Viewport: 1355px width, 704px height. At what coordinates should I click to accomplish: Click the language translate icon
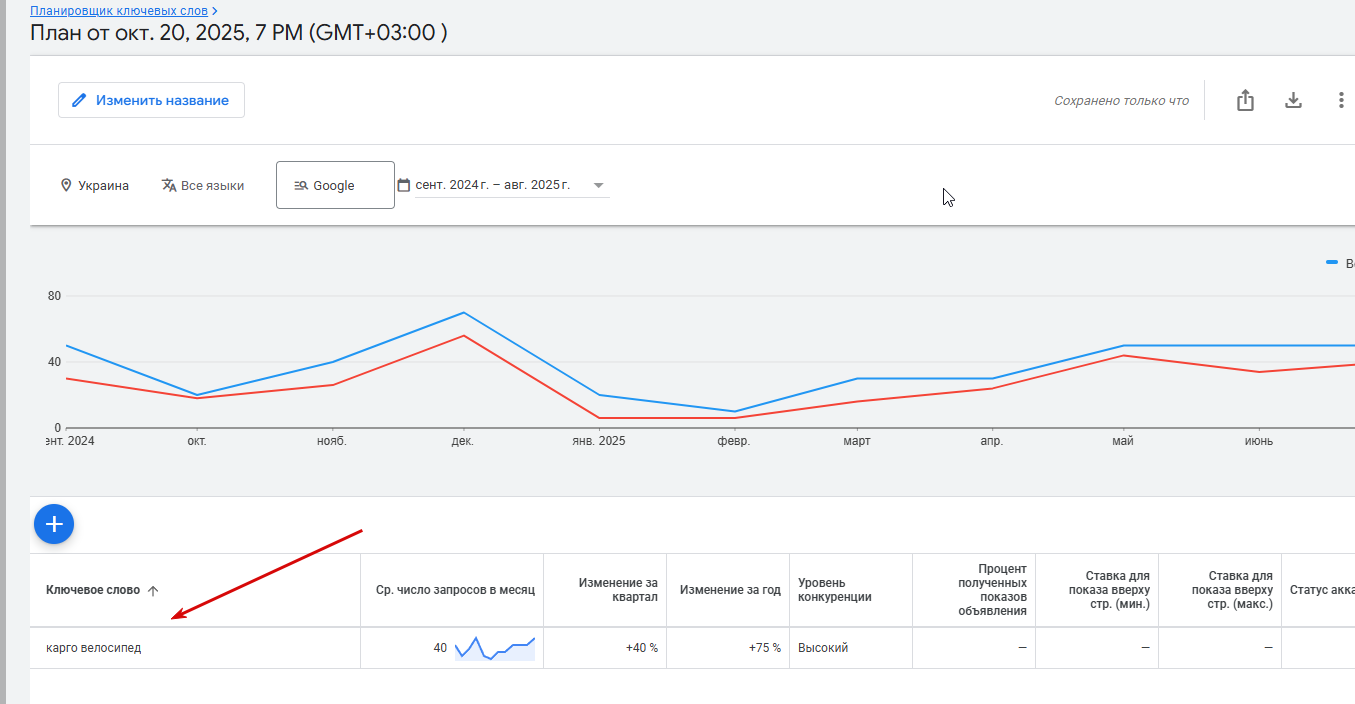[x=169, y=186]
